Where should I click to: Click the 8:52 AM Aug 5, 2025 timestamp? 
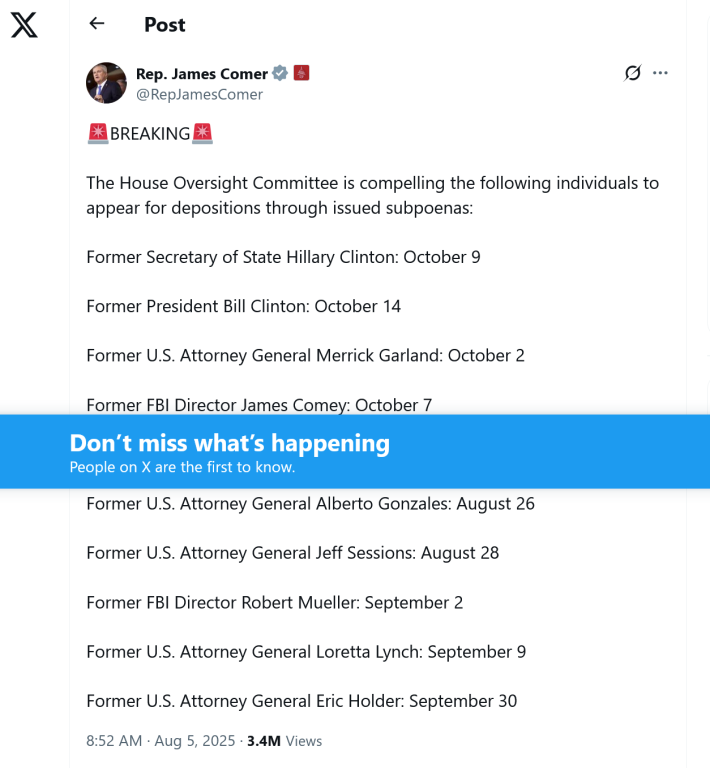[x=161, y=741]
